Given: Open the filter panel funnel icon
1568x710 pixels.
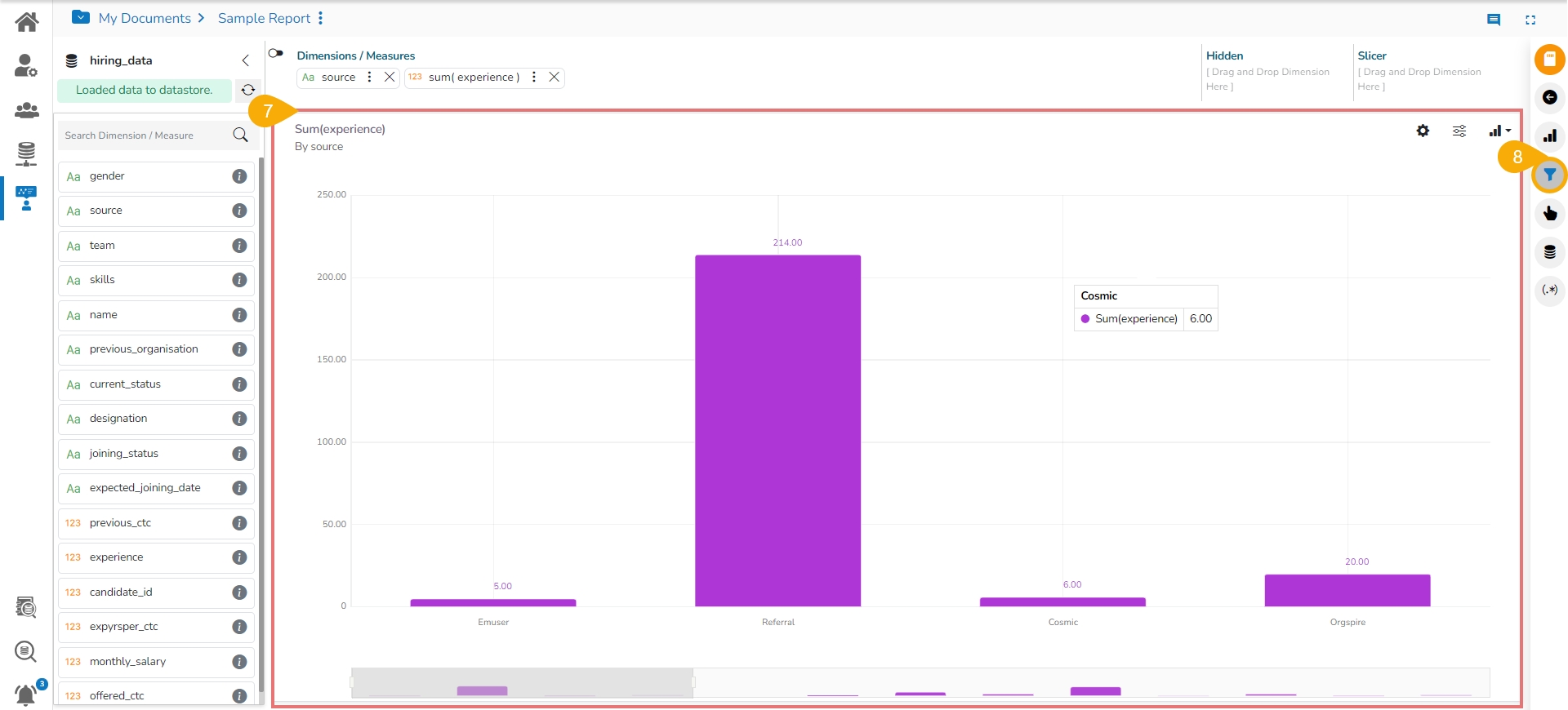Looking at the screenshot, I should coord(1549,175).
